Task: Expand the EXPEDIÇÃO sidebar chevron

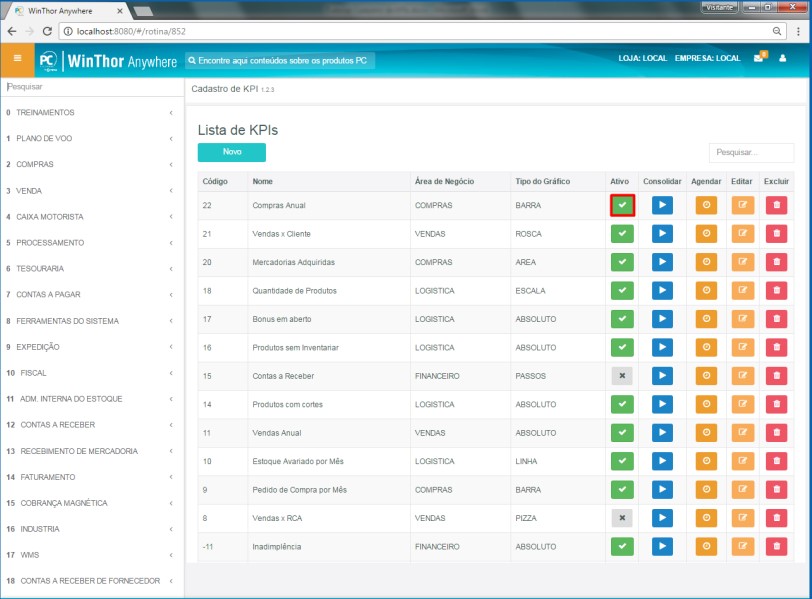Action: pos(171,347)
